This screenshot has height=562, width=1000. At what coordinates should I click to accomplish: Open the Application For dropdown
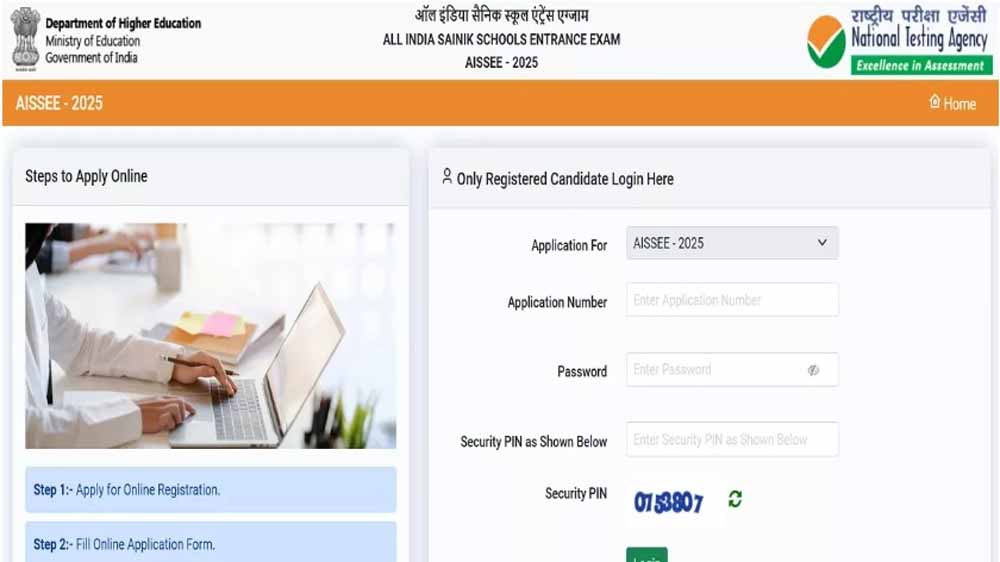(732, 243)
